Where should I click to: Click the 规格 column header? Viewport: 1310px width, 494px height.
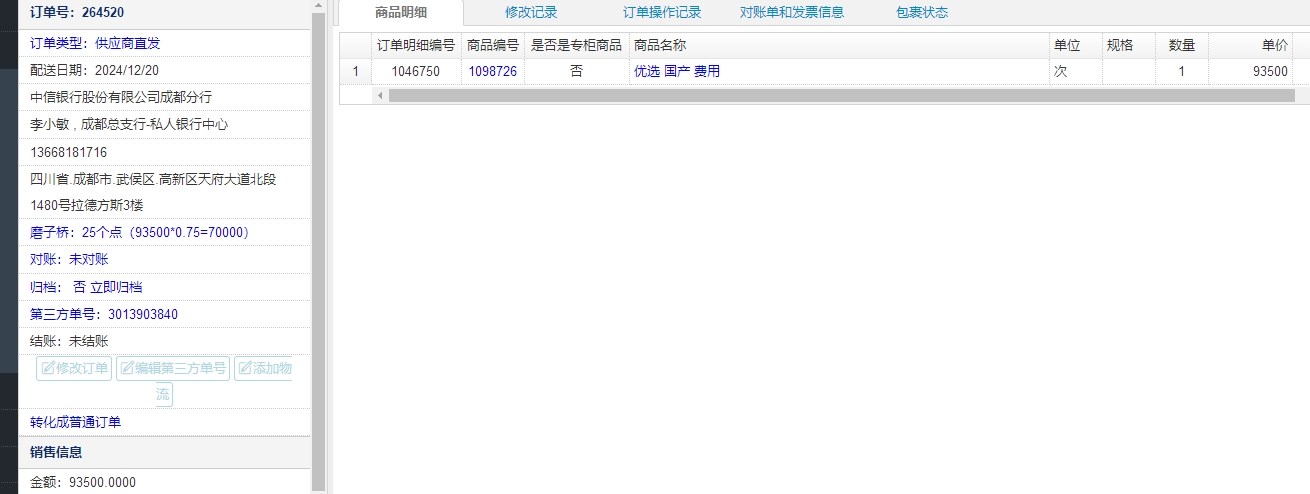pos(1129,46)
